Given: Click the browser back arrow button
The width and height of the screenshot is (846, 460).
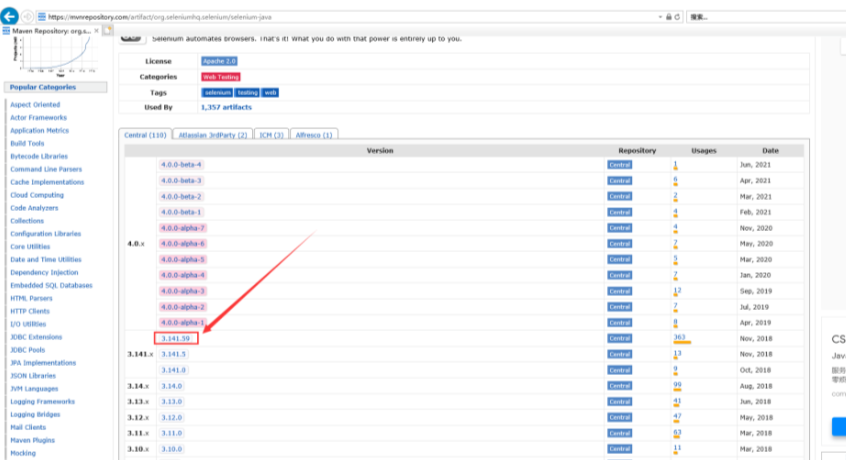Looking at the screenshot, I should coord(10,16).
